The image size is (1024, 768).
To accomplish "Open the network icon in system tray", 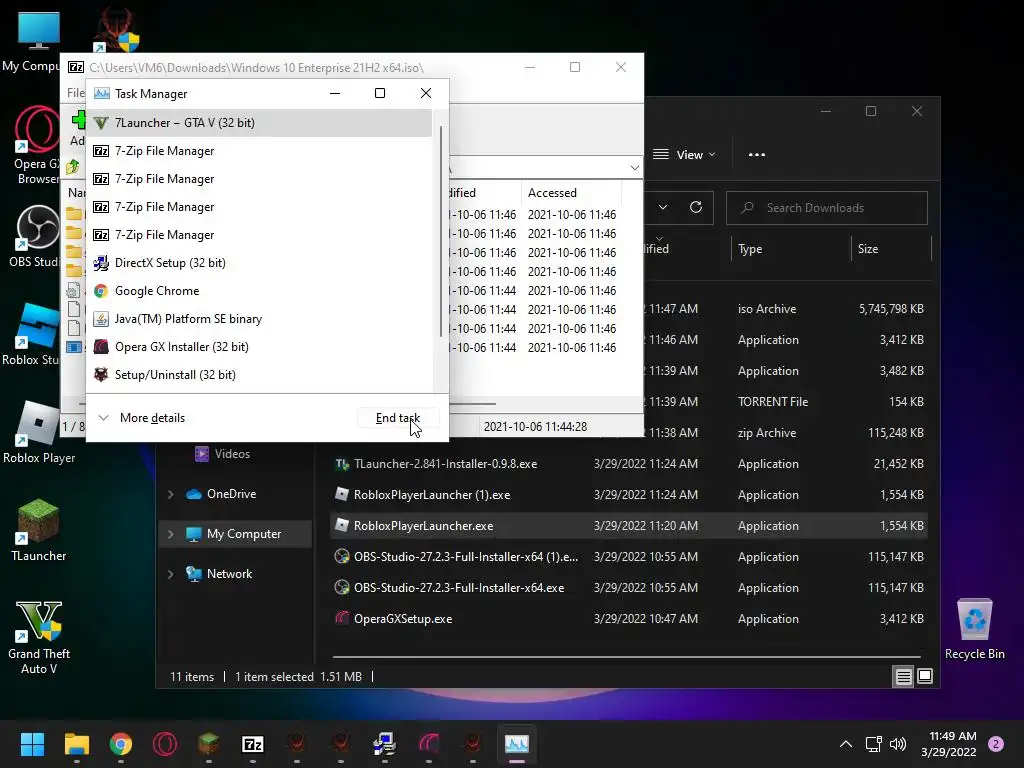I will click(x=873, y=744).
